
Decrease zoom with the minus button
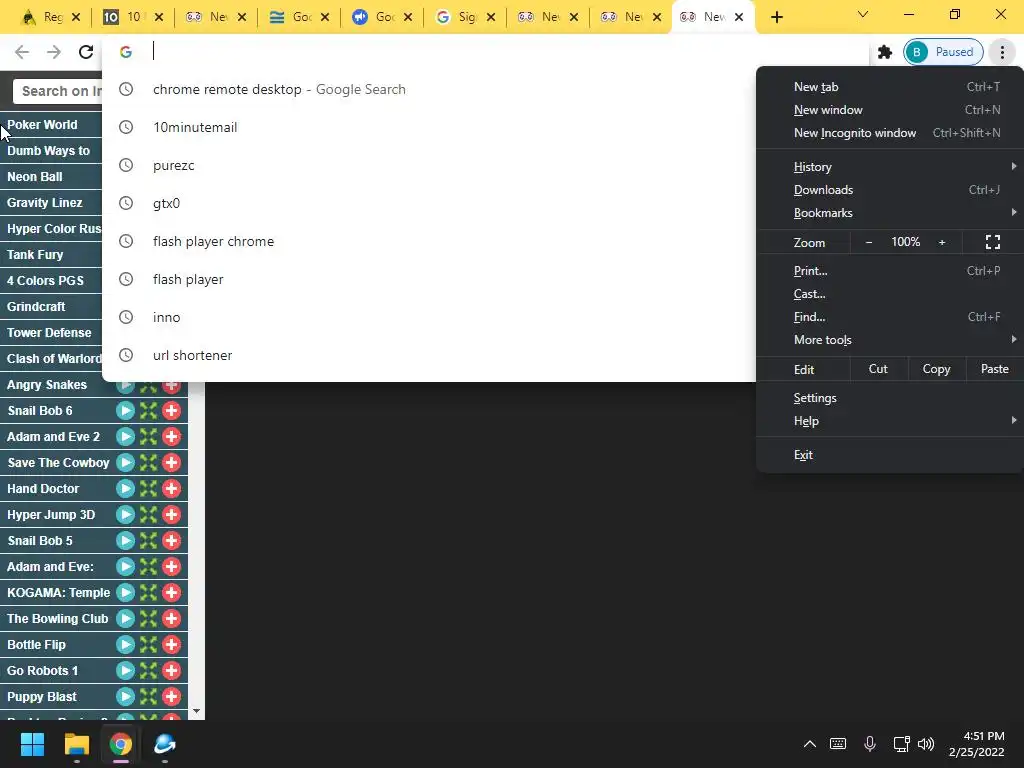point(869,242)
